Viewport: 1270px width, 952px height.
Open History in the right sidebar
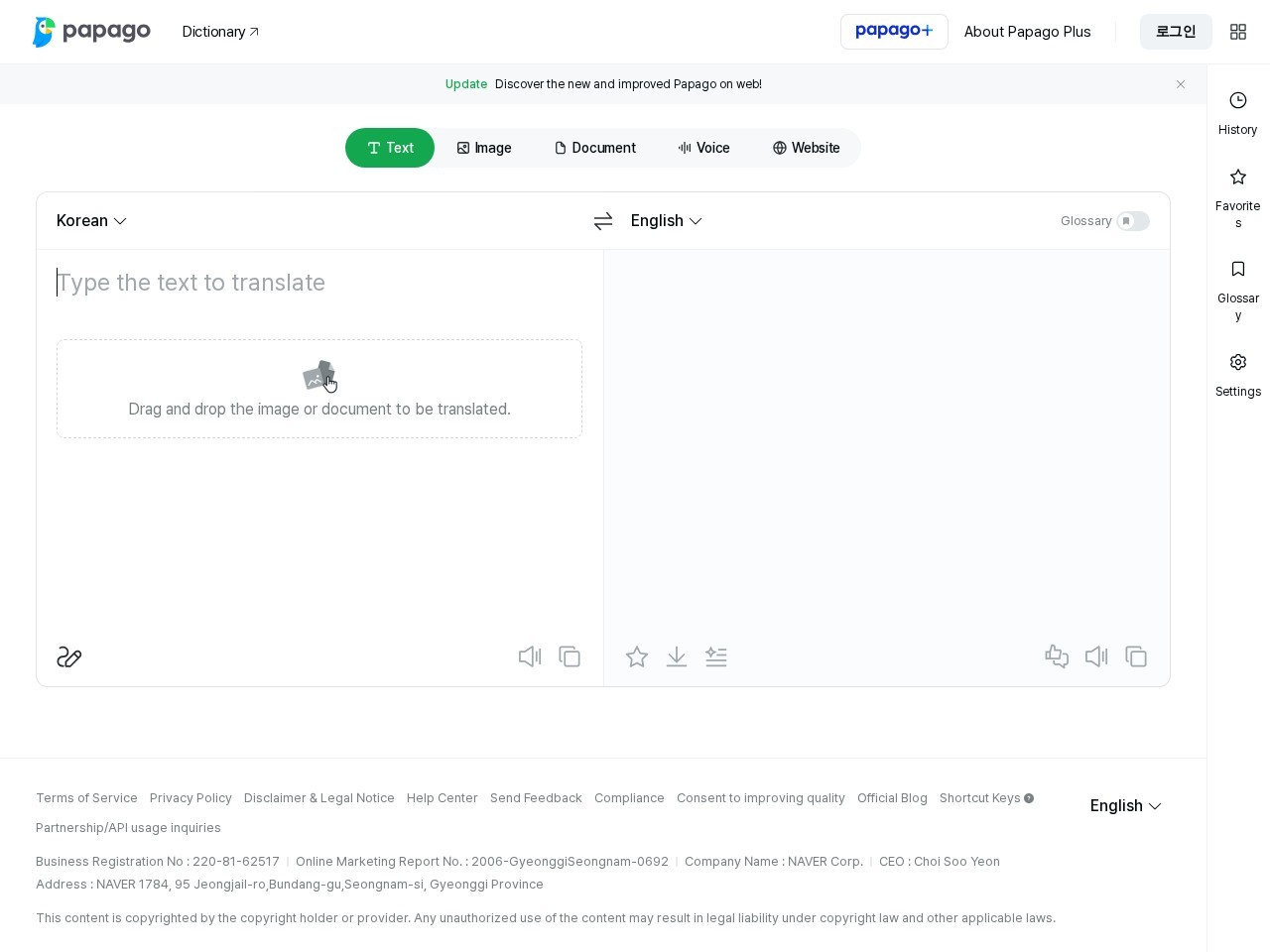pyautogui.click(x=1238, y=113)
